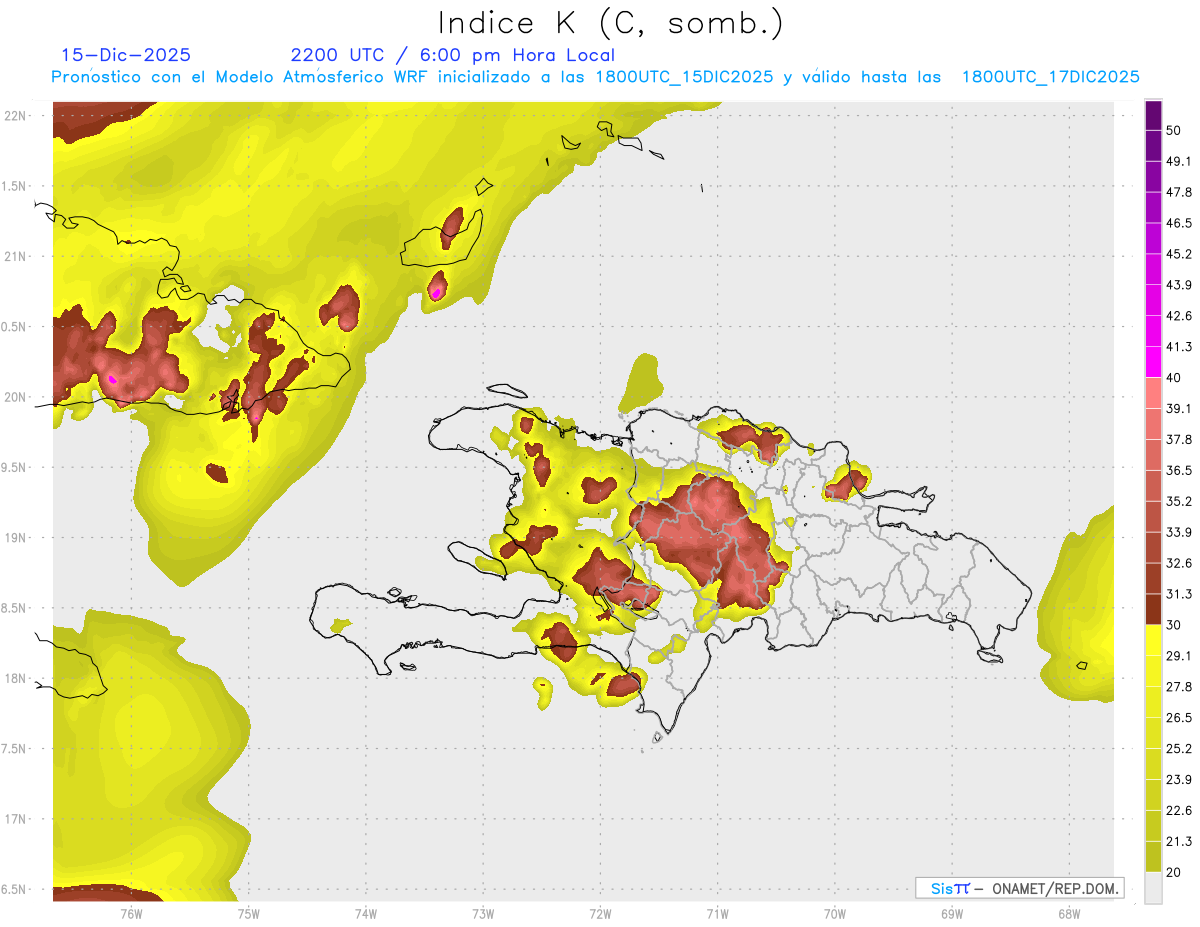Click the color bar value "45.2"

tap(1179, 254)
